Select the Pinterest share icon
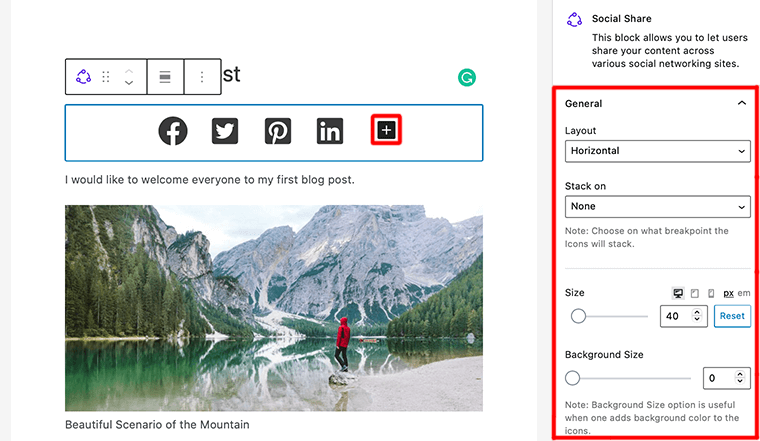 tap(277, 131)
